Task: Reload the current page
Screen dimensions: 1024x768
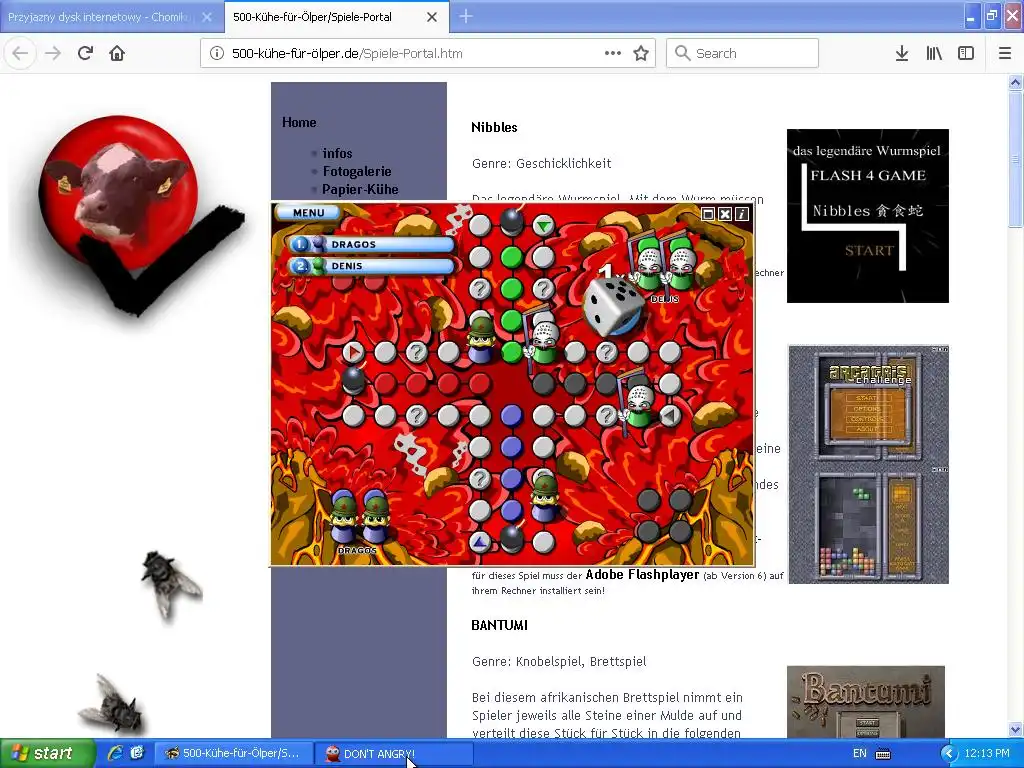Action: tap(85, 54)
